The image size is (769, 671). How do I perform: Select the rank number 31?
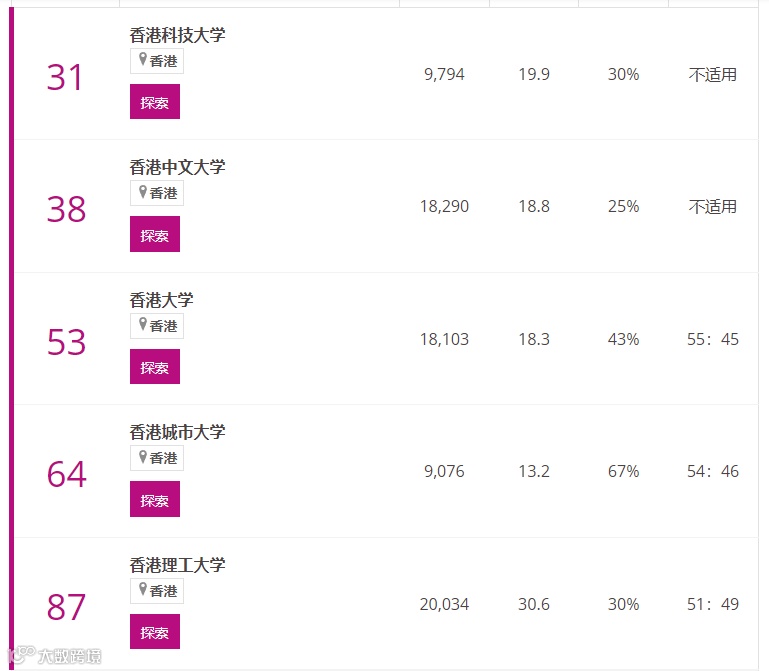(65, 77)
